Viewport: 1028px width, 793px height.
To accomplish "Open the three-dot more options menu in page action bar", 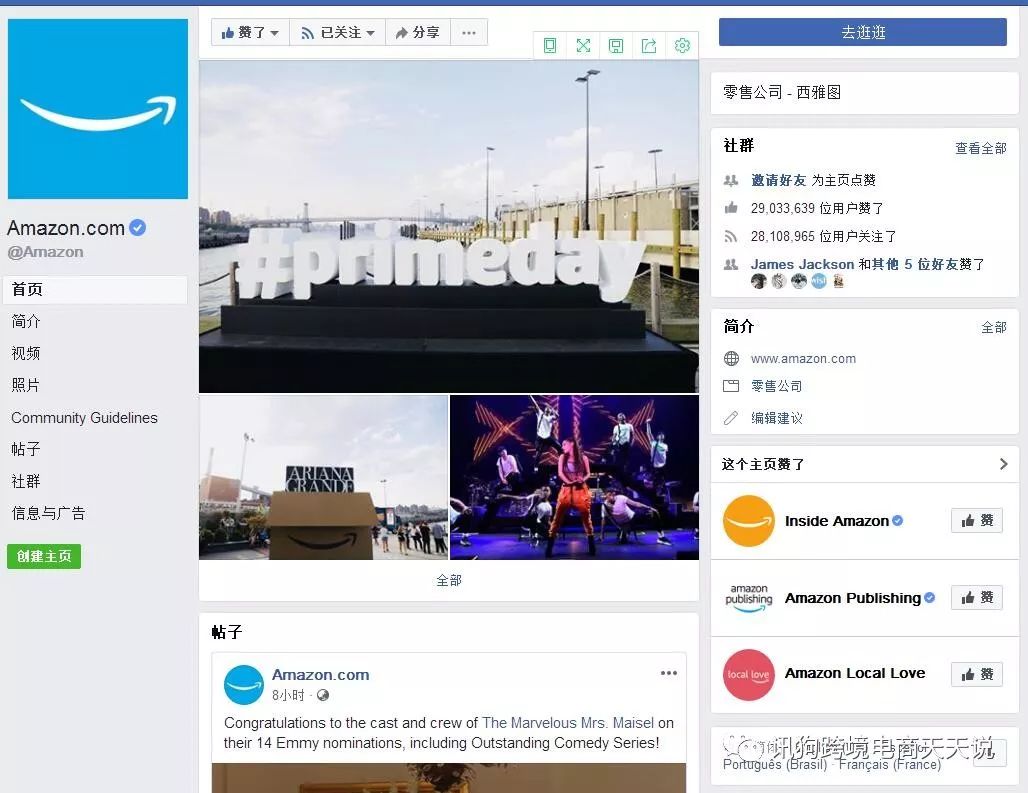I will point(469,32).
